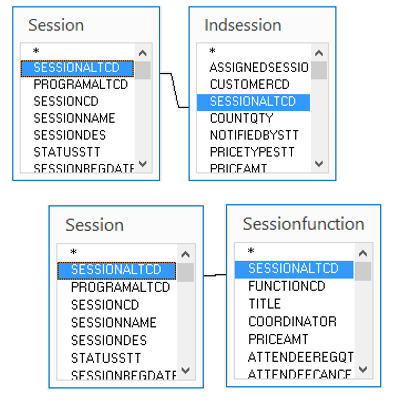Select highlighted SESSIONALTCD in Indsession table
Image resolution: width=405 pixels, height=401 pixels.
[253, 102]
